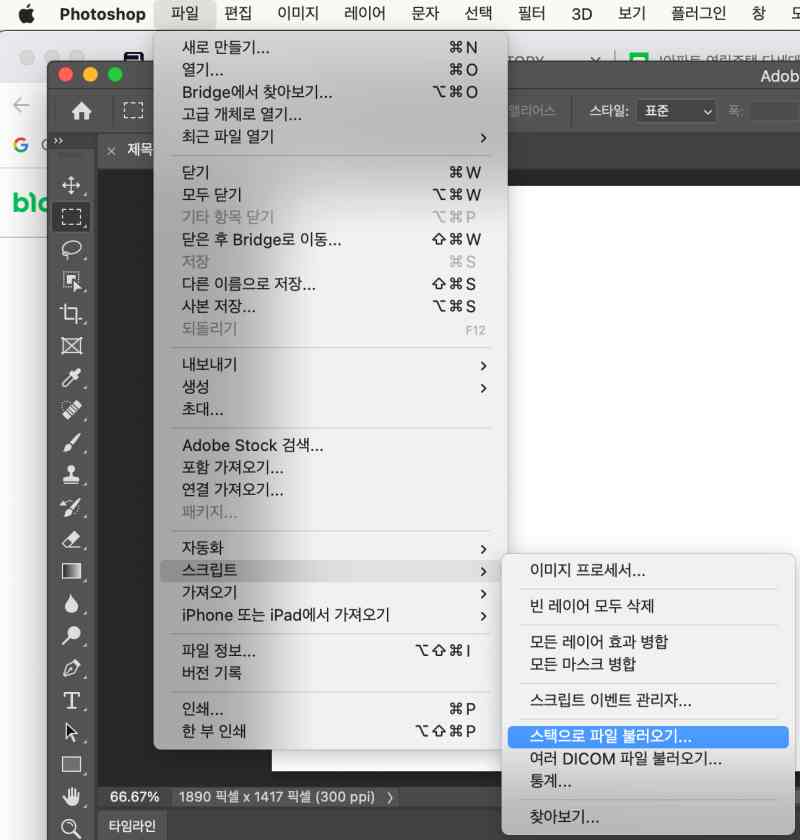This screenshot has width=800, height=840.
Task: Choose 사본 저장... menu item
Action: coord(330,306)
